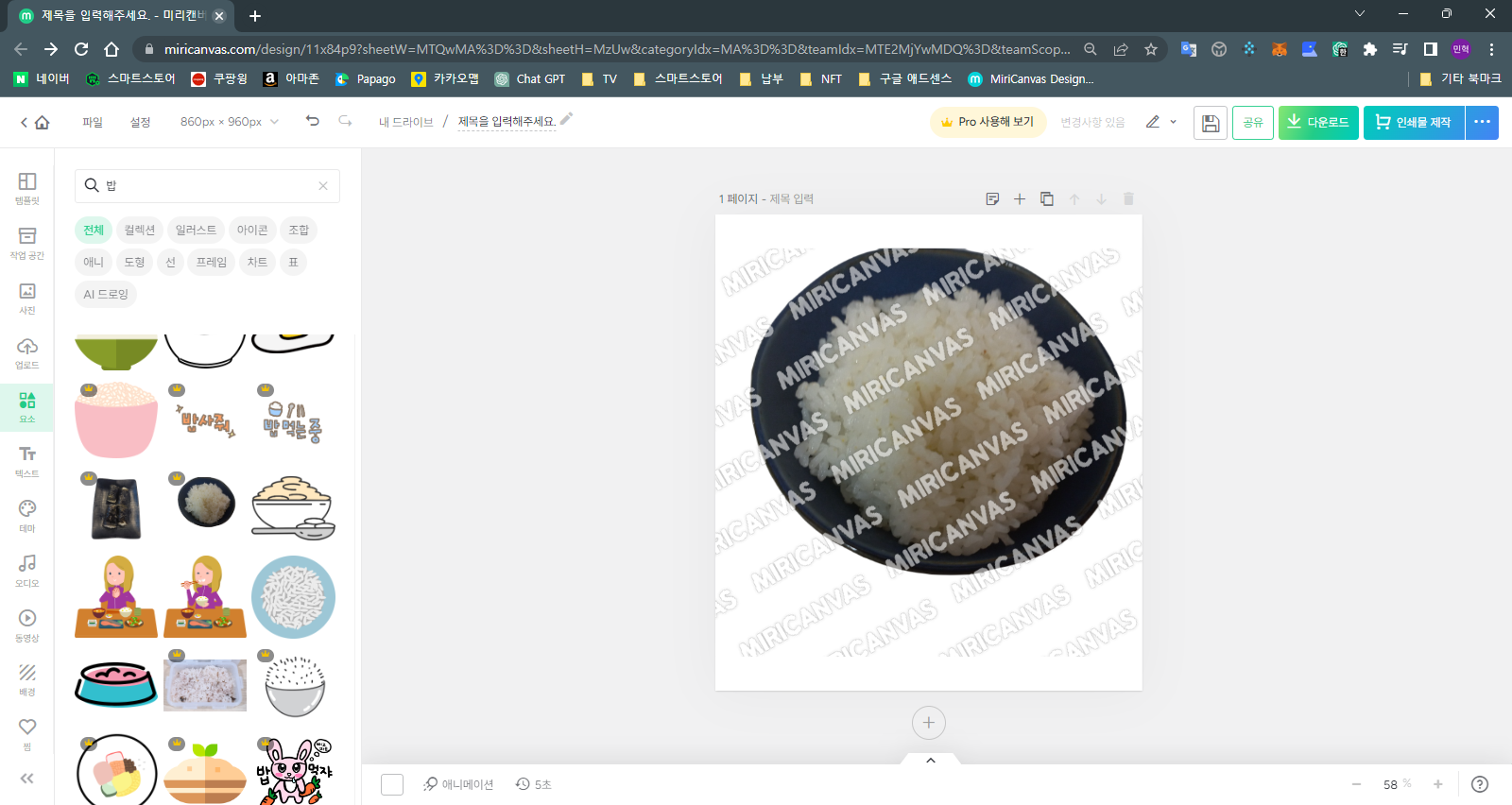Screen dimensions: 1512x805
Task: Open the 사진 photos sidebar panel
Action: (27, 298)
